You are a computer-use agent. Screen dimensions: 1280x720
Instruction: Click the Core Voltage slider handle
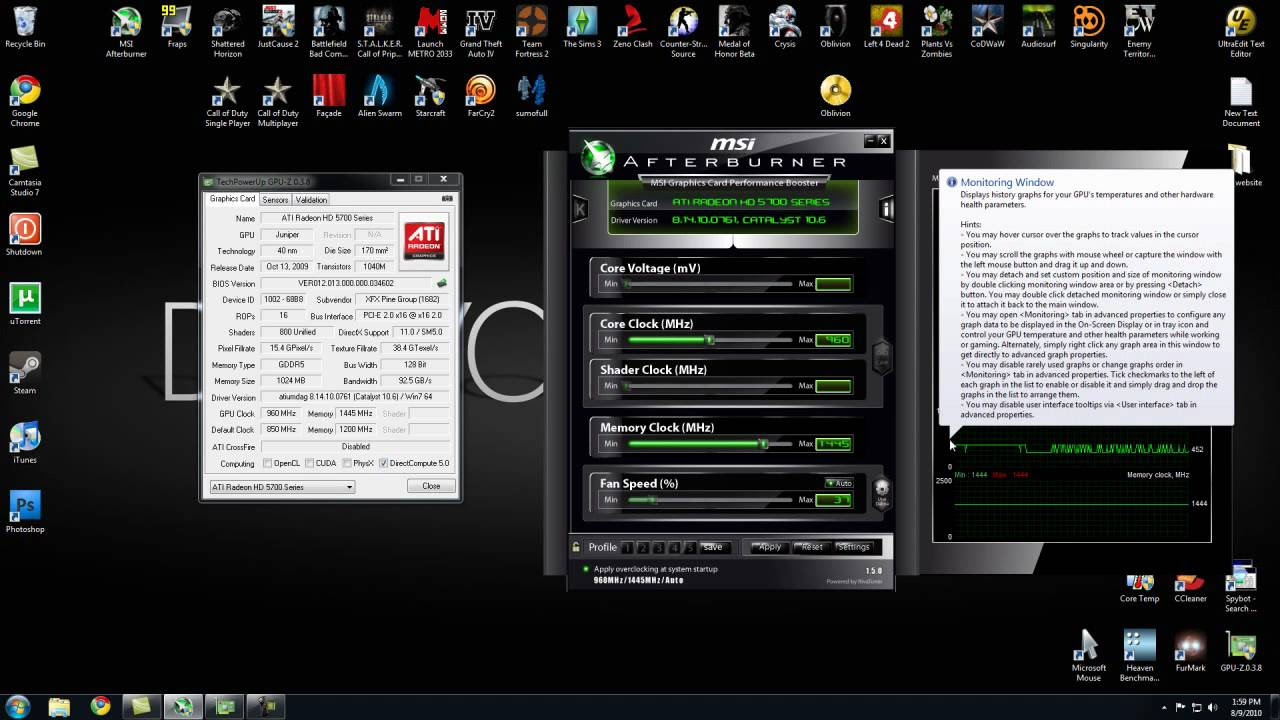point(627,284)
